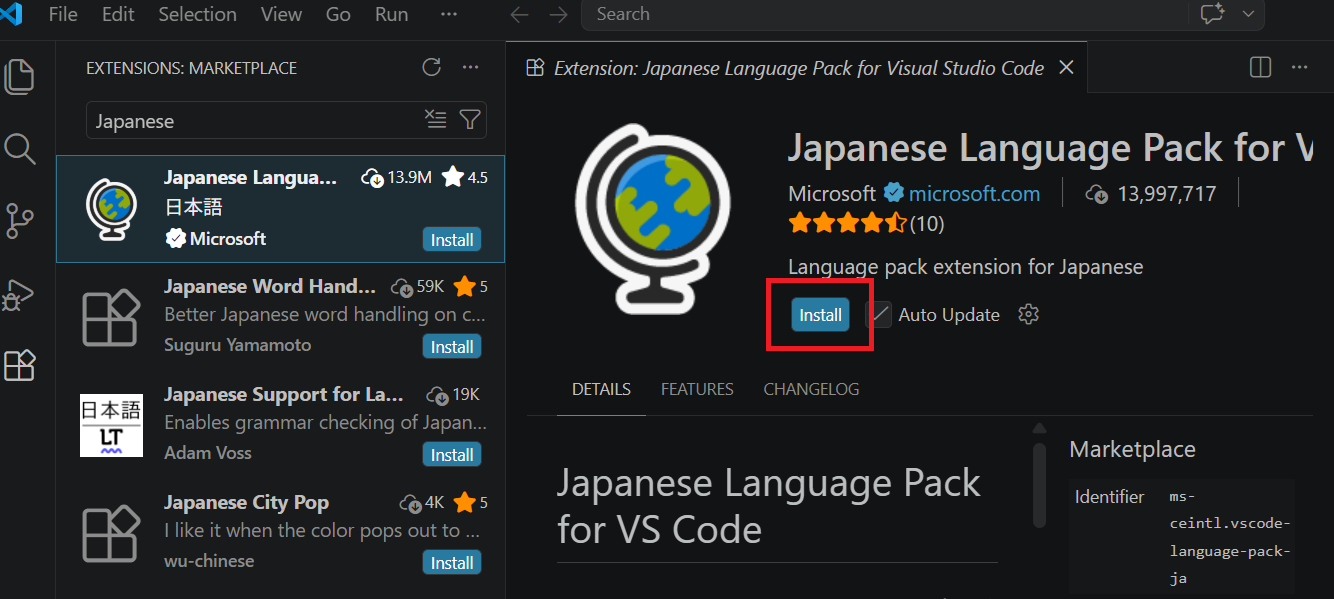Expand the Copilot chat dropdown arrow
Image resolution: width=1334 pixels, height=599 pixels.
tap(1248, 14)
